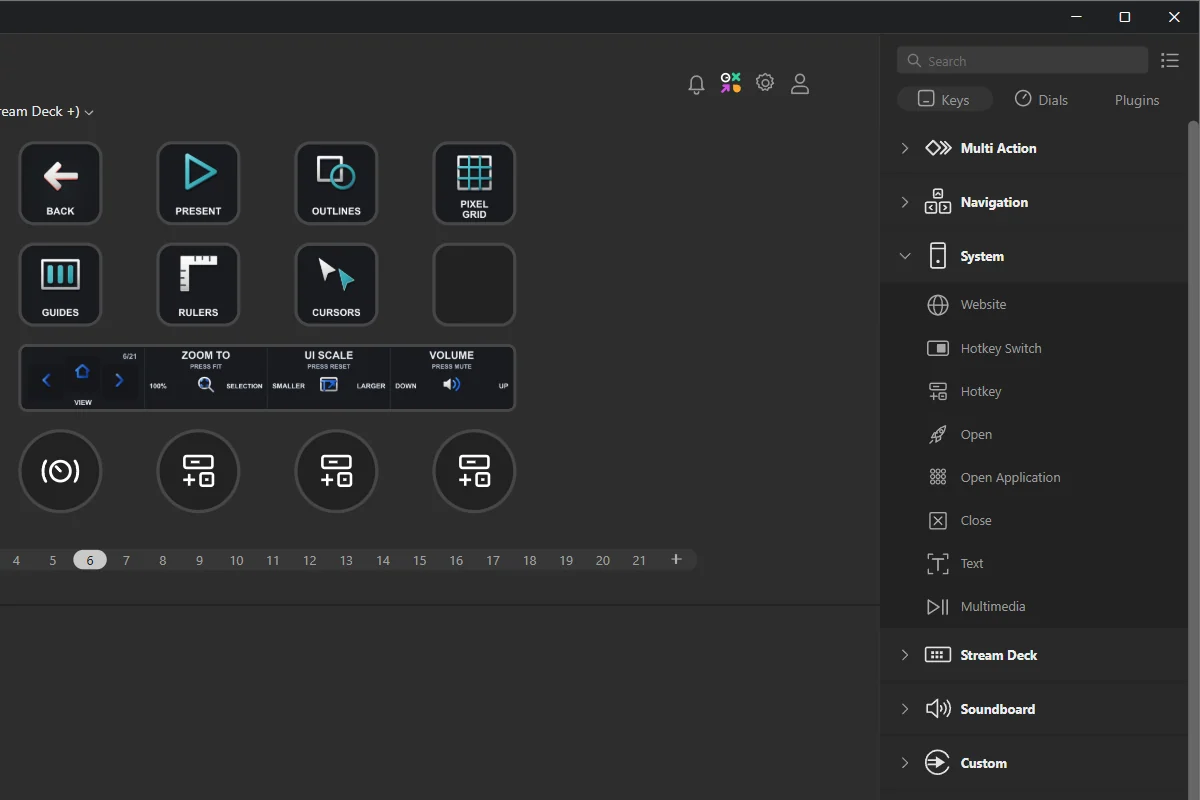The width and height of the screenshot is (1200, 800).
Task: Select the empty key slot beside CURSORS
Action: [x=474, y=285]
